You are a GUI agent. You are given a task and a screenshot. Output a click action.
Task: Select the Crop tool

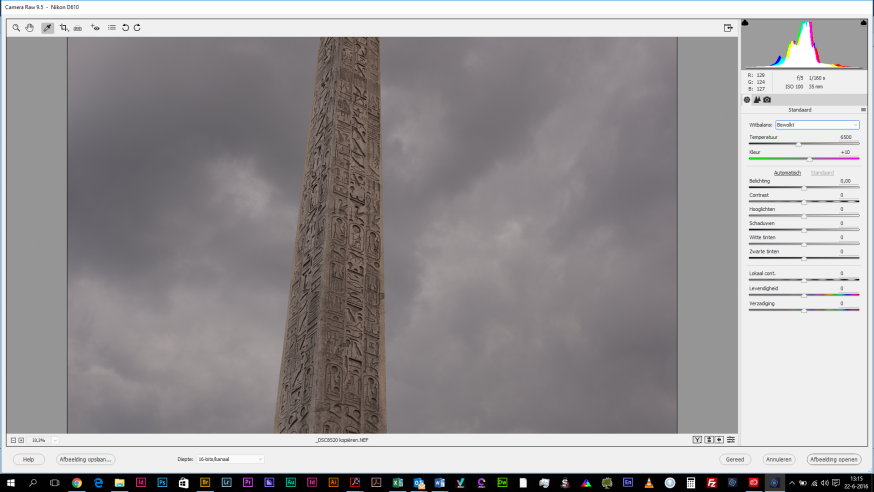pos(64,28)
